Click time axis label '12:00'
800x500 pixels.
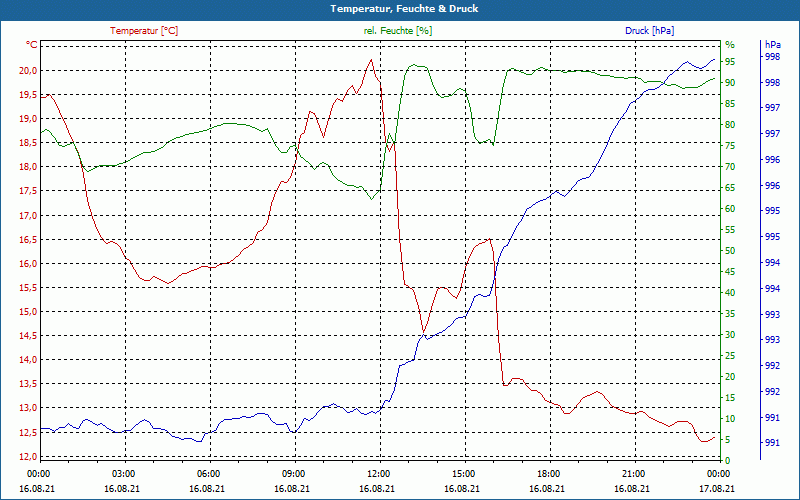[x=378, y=473]
